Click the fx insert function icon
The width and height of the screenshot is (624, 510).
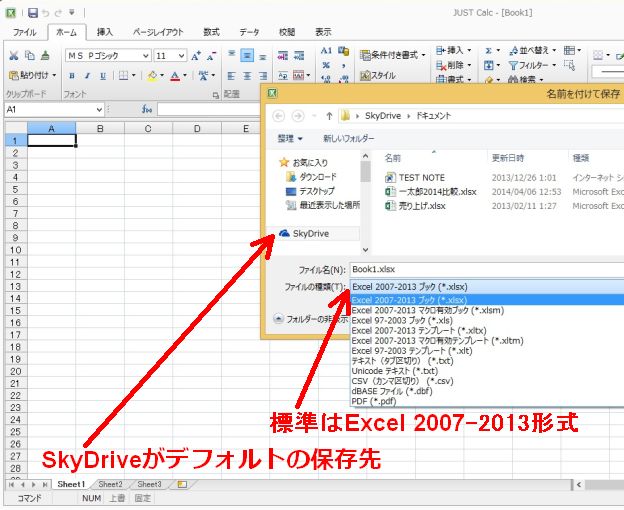coord(147,109)
